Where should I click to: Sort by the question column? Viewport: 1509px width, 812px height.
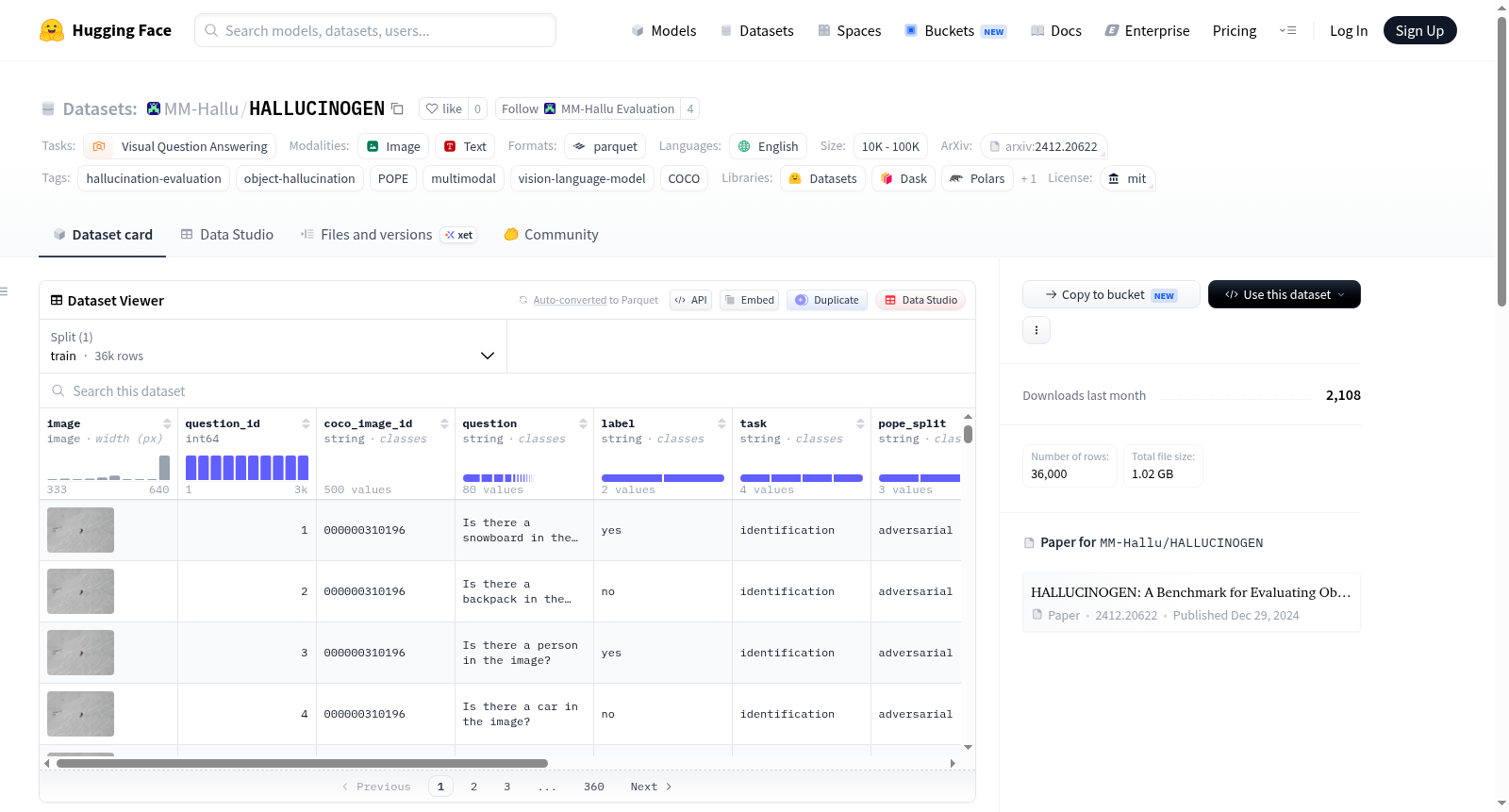click(x=583, y=423)
